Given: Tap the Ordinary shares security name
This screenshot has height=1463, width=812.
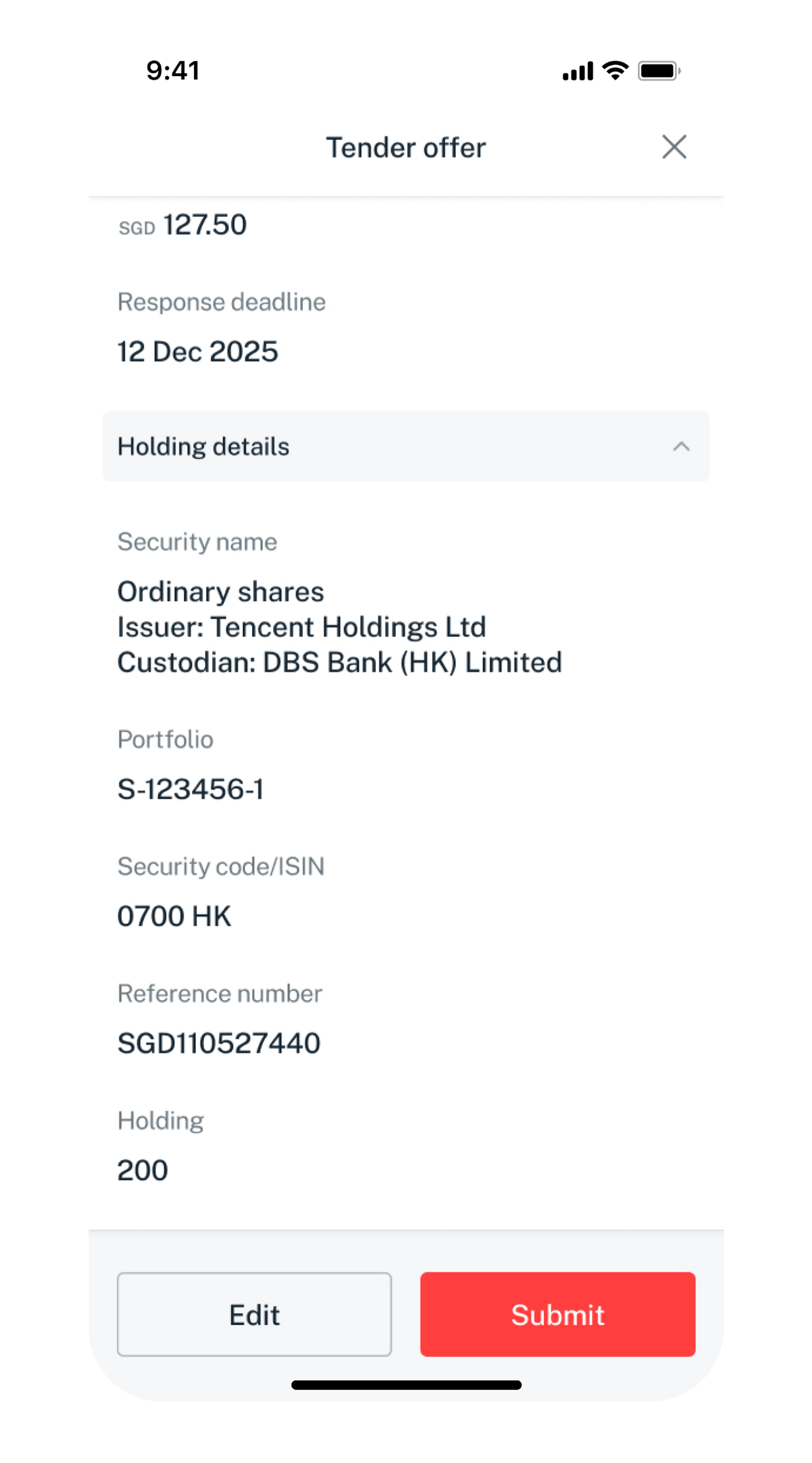Looking at the screenshot, I should tap(220, 592).
